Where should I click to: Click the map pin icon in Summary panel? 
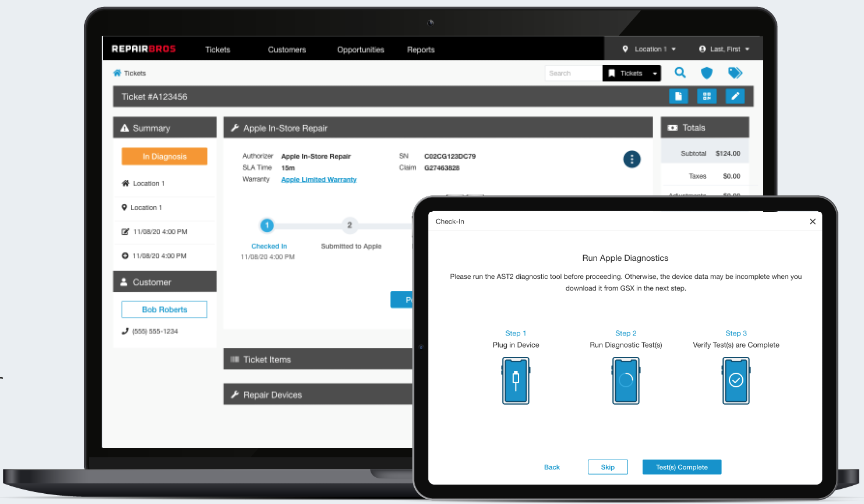coord(124,207)
